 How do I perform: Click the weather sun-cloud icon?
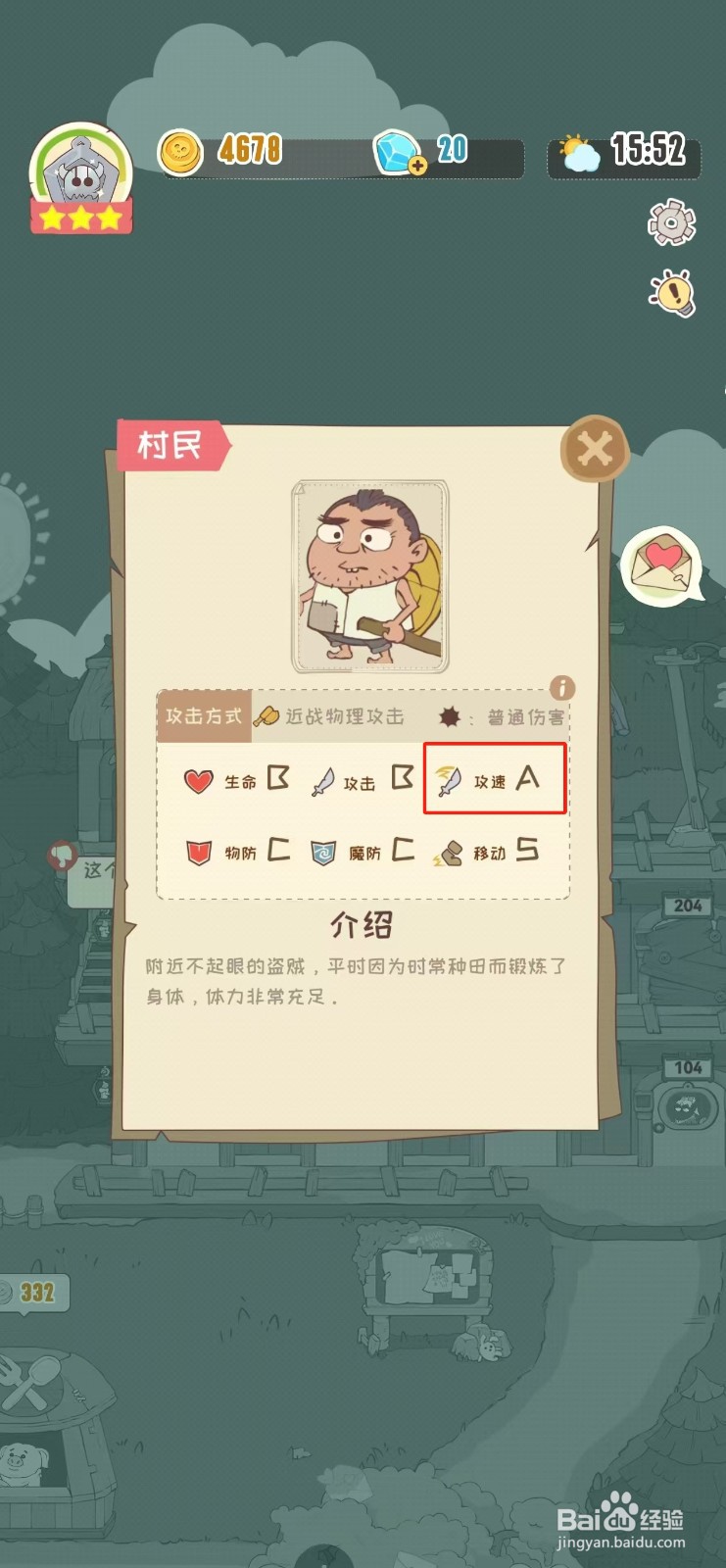pos(579,154)
